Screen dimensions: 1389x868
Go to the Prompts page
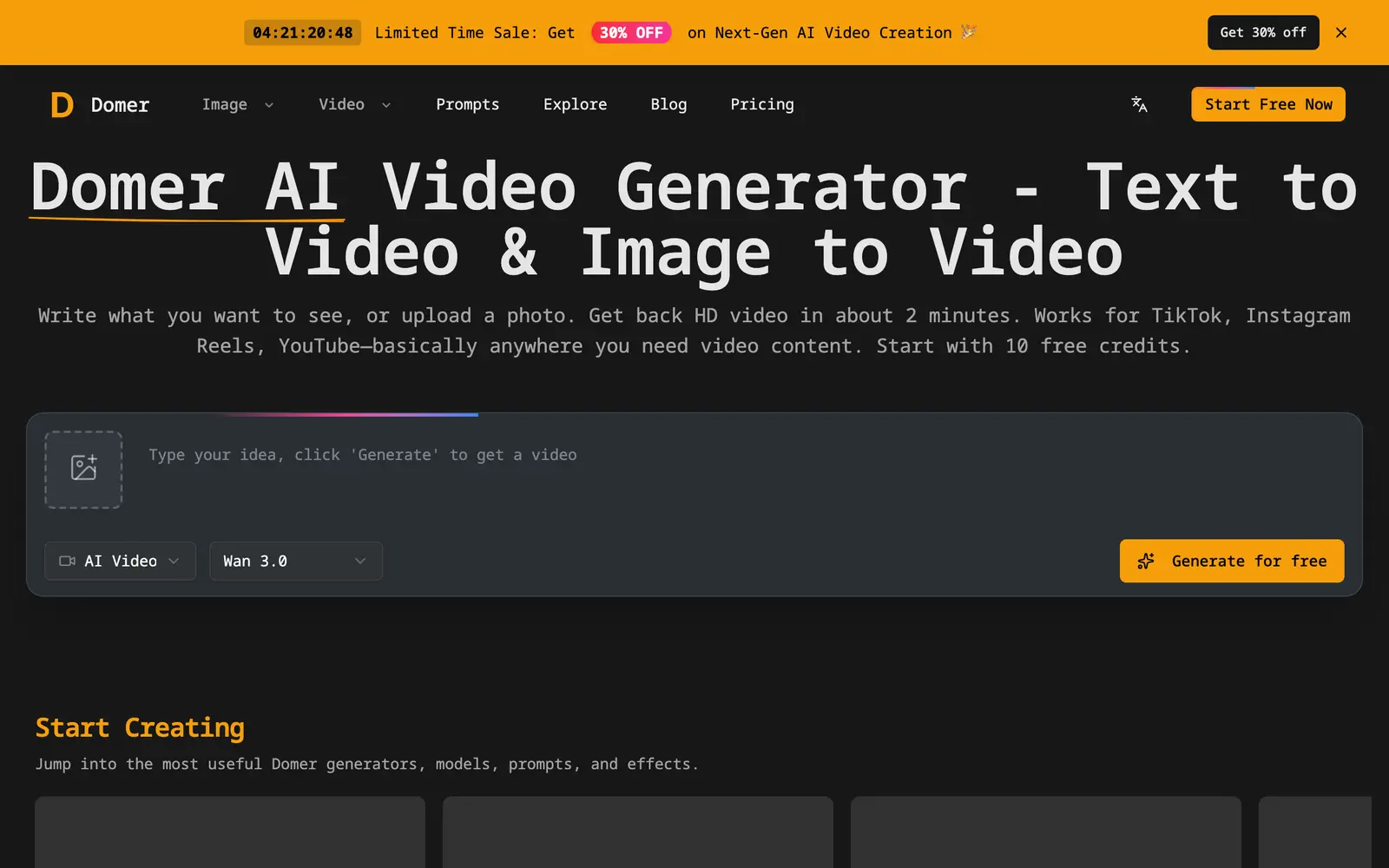point(467,104)
